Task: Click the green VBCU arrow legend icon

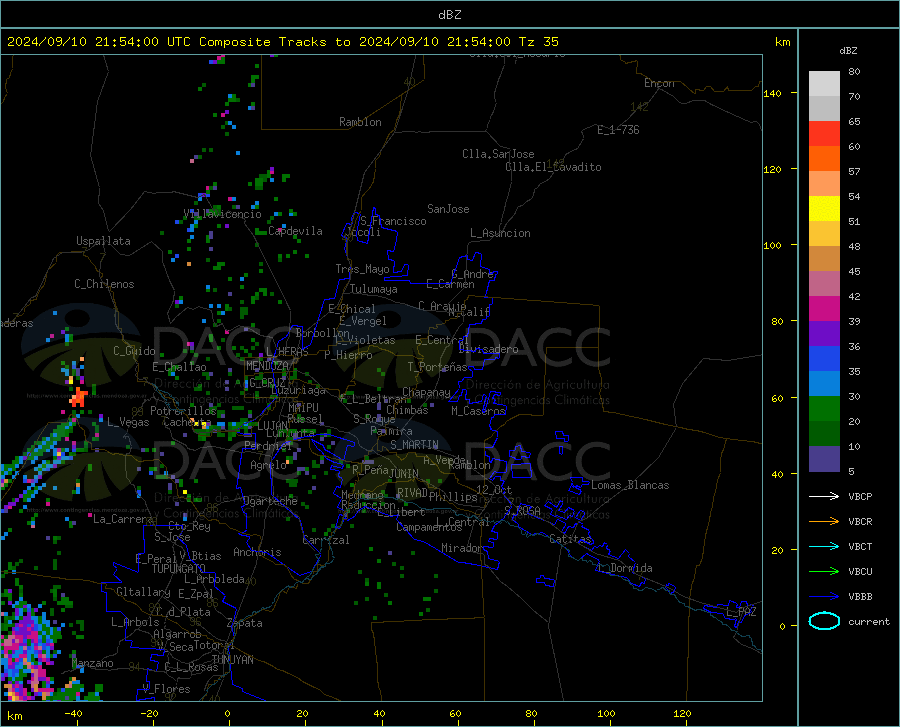Action: pyautogui.click(x=824, y=572)
